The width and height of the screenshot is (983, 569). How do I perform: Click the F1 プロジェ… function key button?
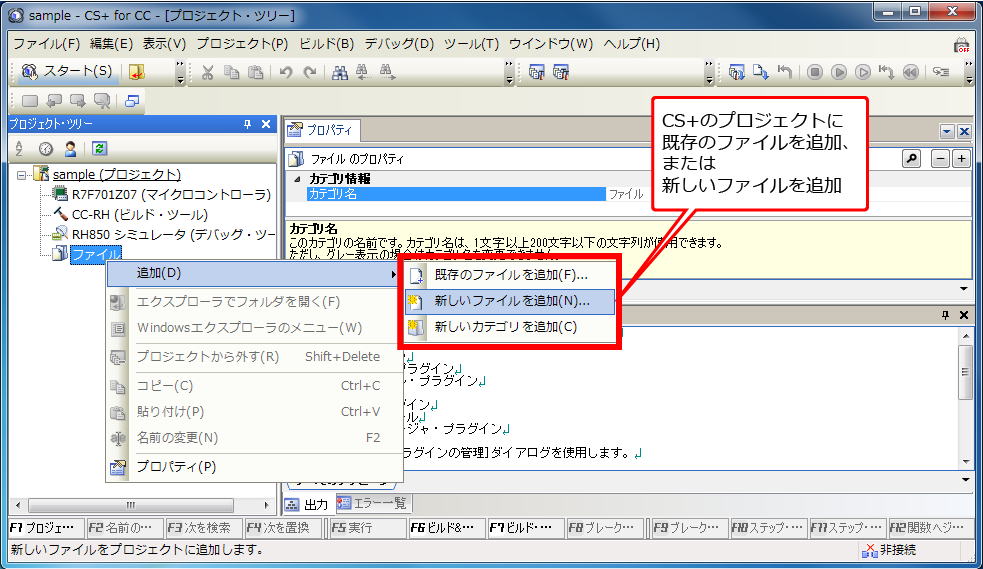(x=46, y=528)
